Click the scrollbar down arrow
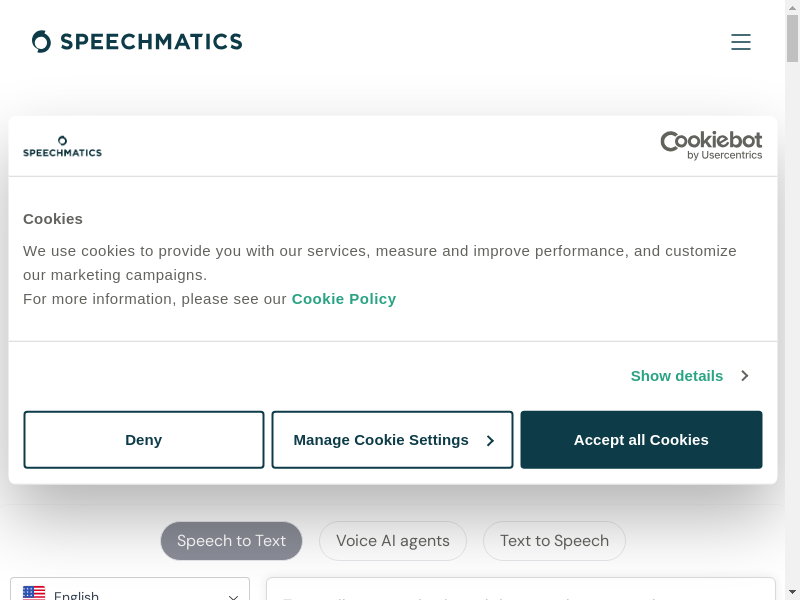Viewport: 800px width, 600px height. point(792,591)
